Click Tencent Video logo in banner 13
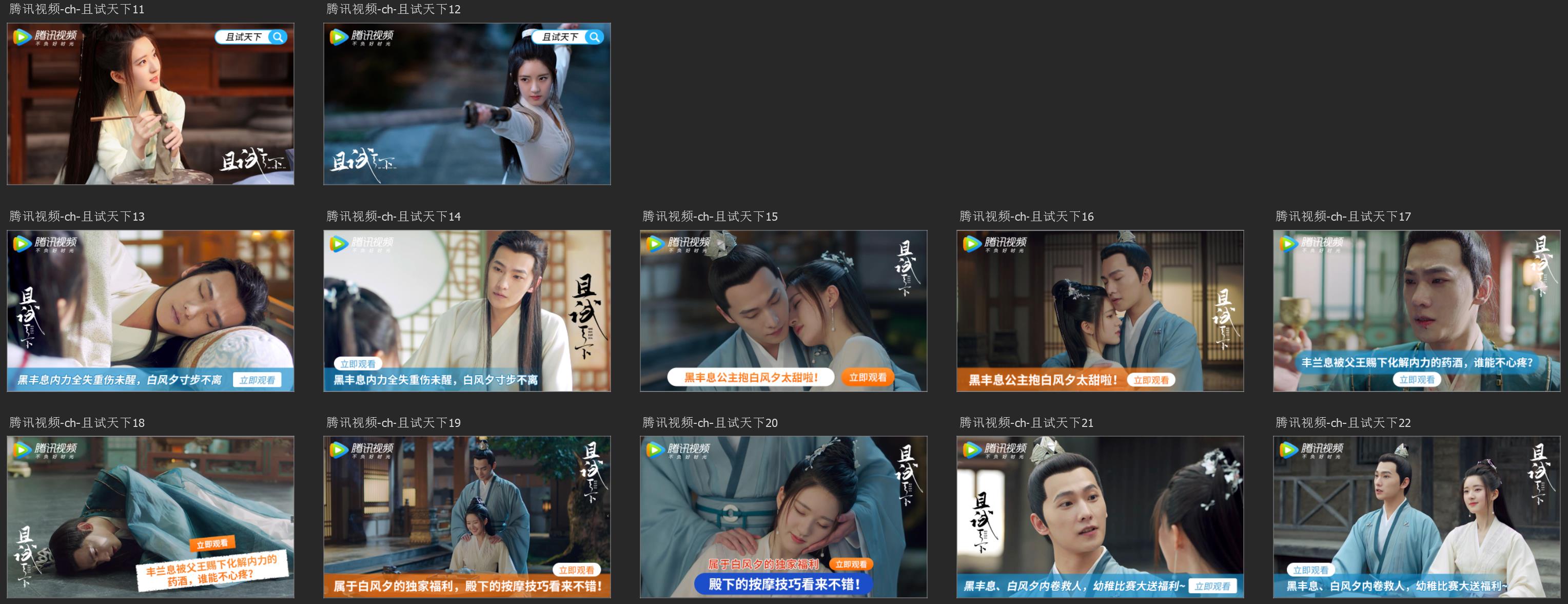The image size is (1568, 604). click(x=45, y=244)
